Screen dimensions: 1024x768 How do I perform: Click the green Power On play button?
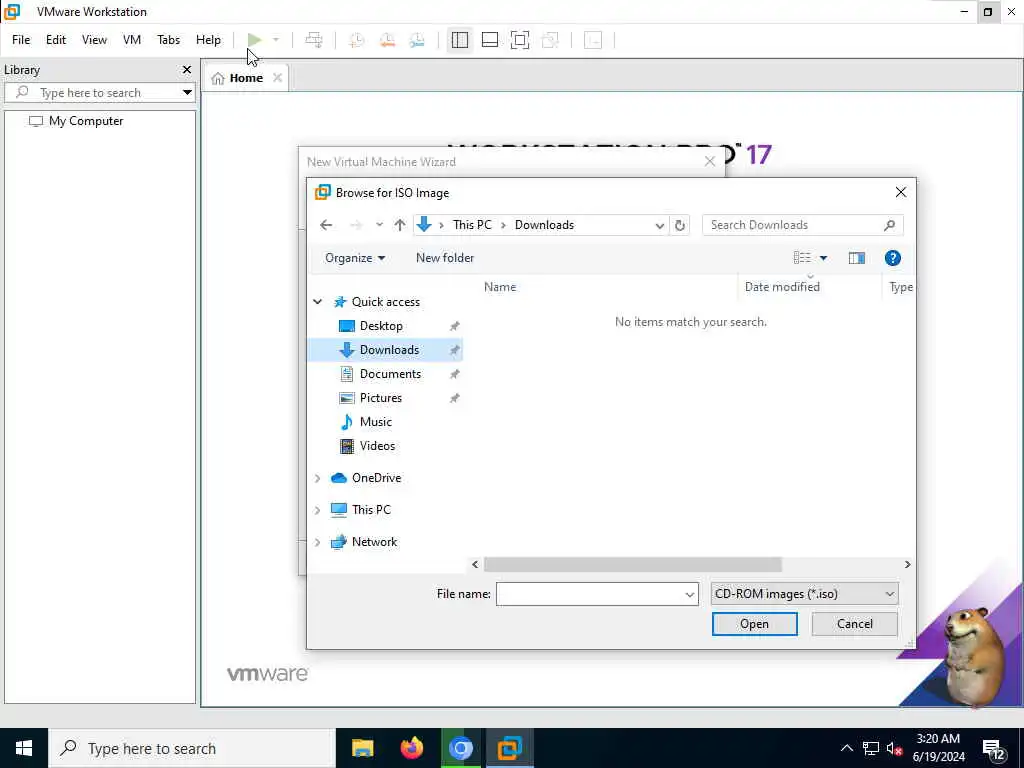coord(254,40)
